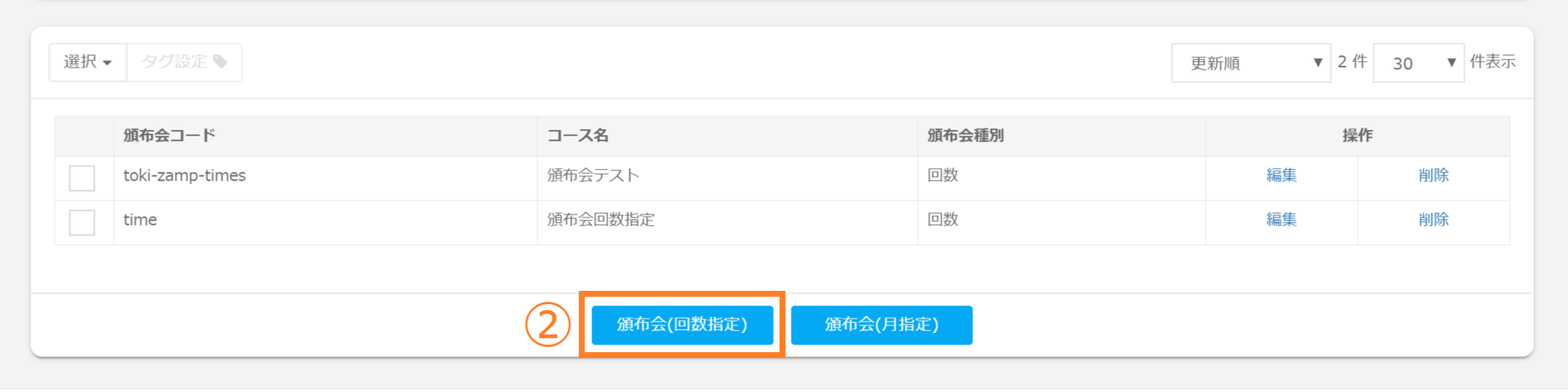Screen dimensions: 1568x392
Task: Delete the 頒布会回数指定 course via 削除
Action: click(1433, 220)
